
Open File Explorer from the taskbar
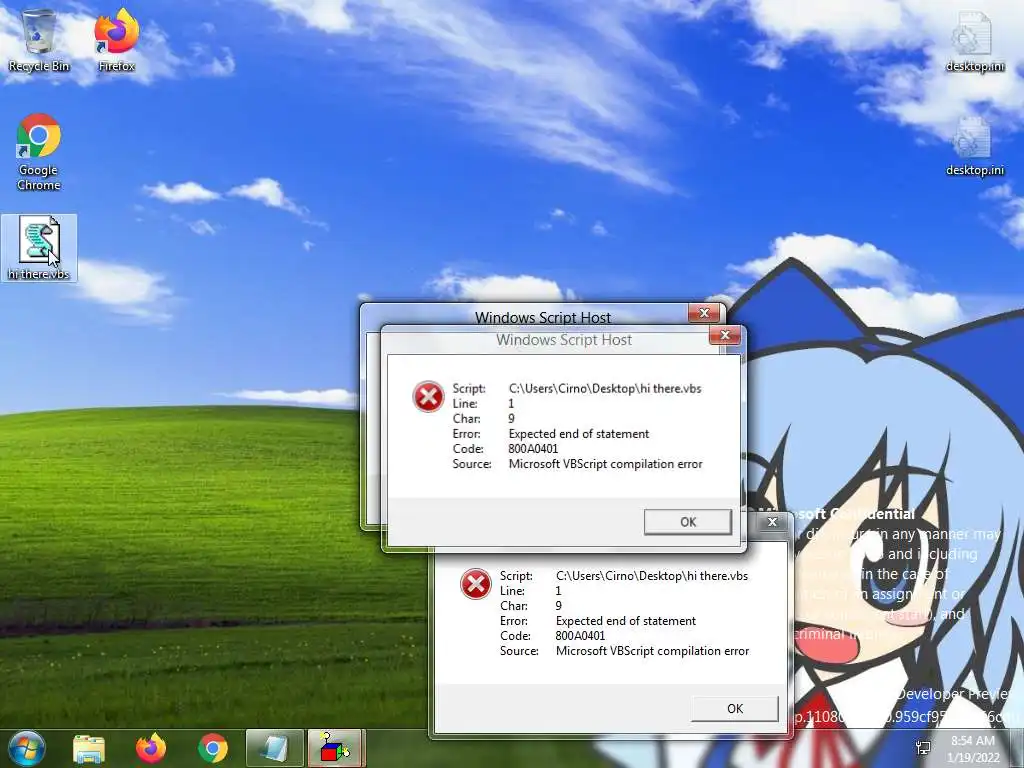[89, 748]
